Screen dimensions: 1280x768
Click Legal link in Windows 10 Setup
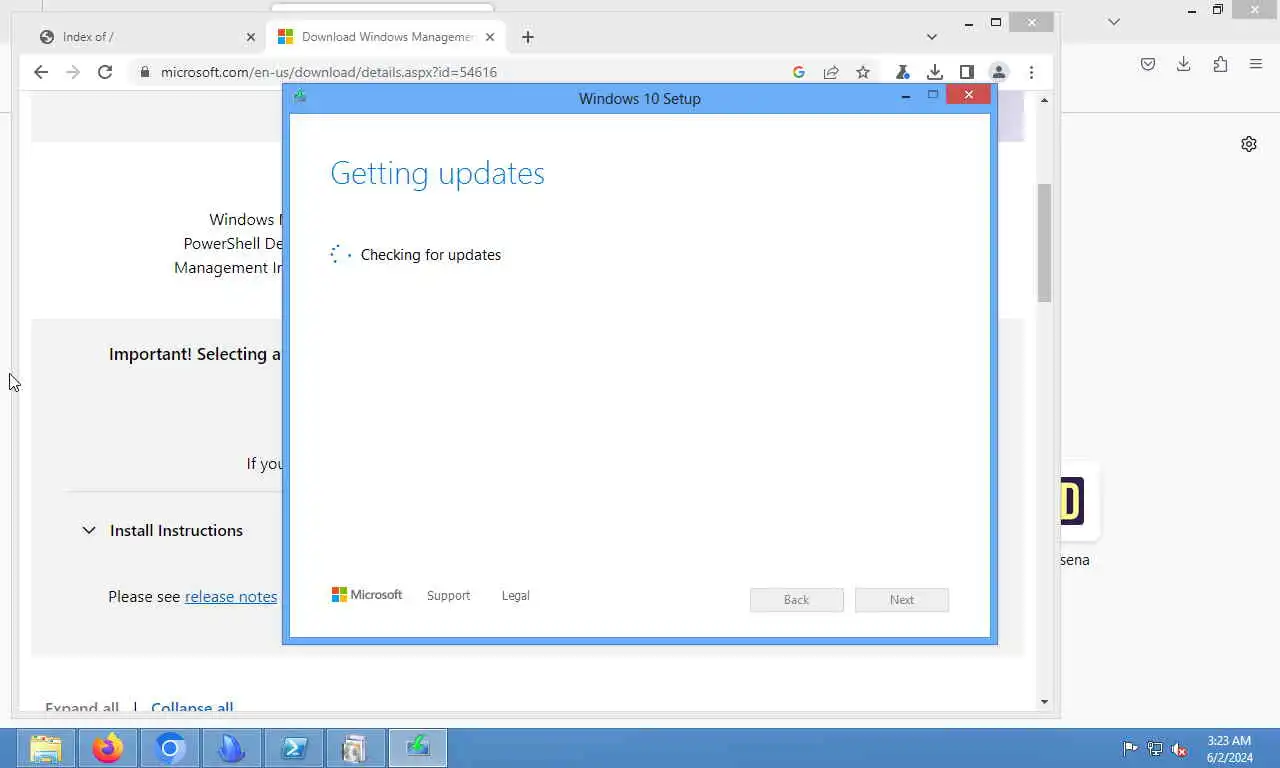pos(515,595)
